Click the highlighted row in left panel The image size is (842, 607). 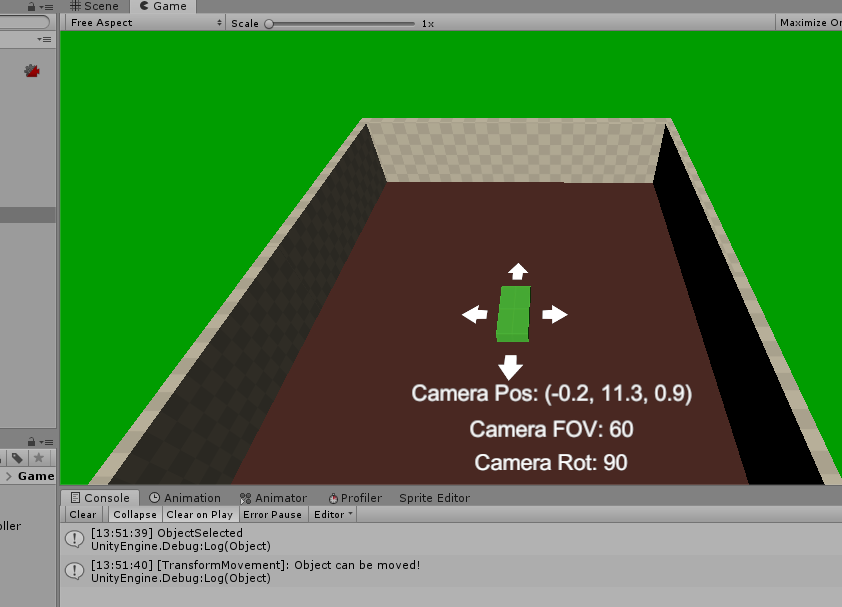27,215
